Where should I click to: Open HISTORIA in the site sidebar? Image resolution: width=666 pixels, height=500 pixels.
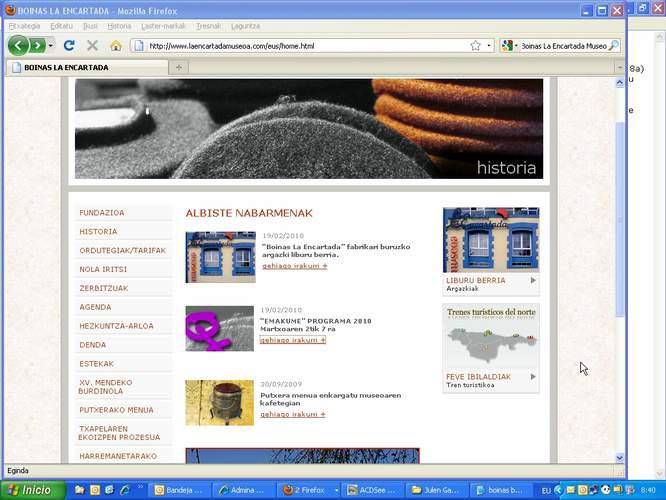tap(98, 232)
